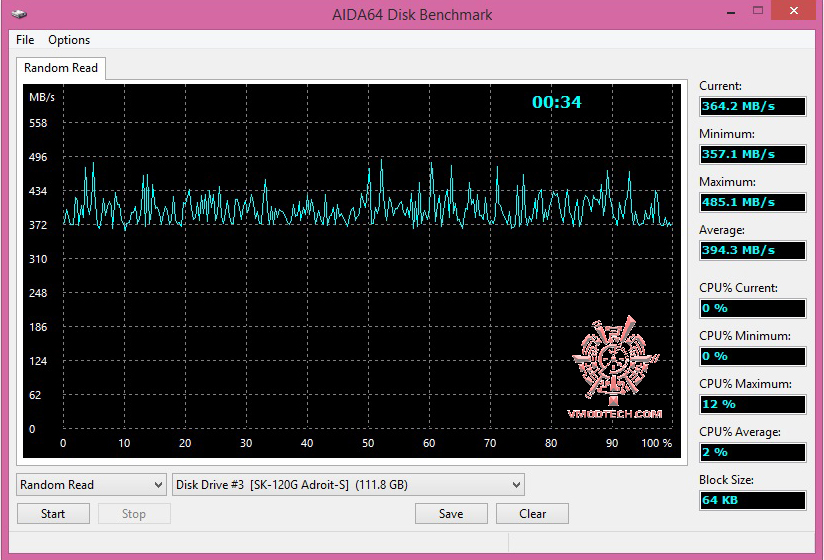Click the AIDA64 disk icon in title bar
Viewport: 824px width, 560px height.
tap(19, 14)
